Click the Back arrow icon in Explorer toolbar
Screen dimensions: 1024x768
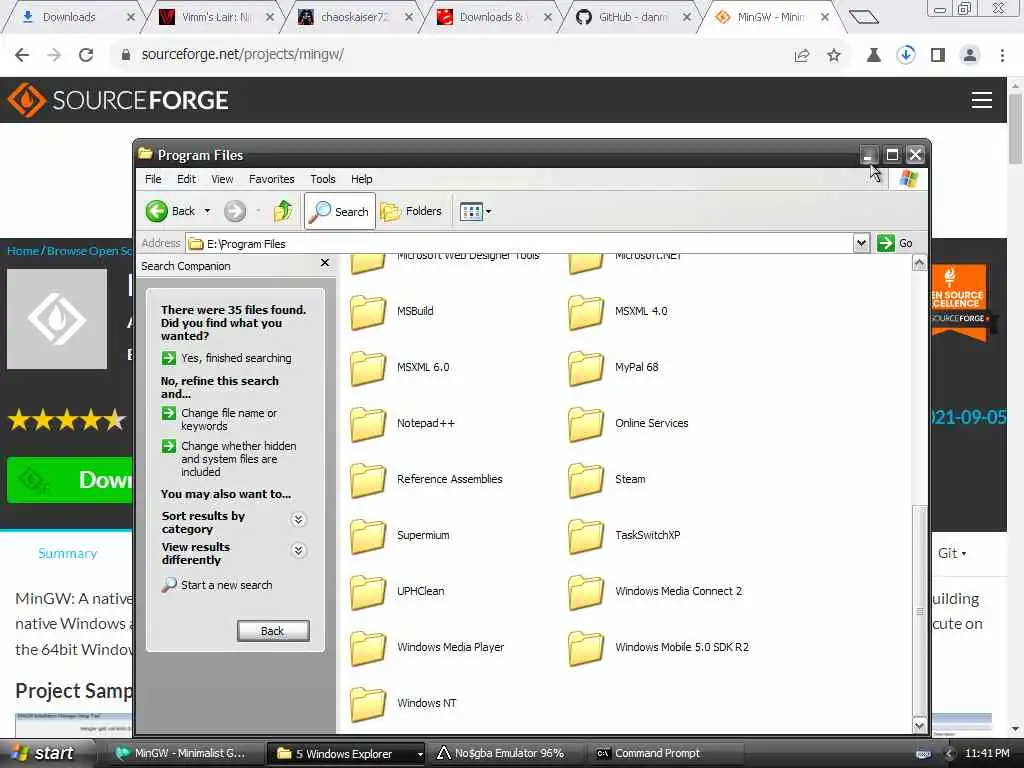pyautogui.click(x=157, y=211)
